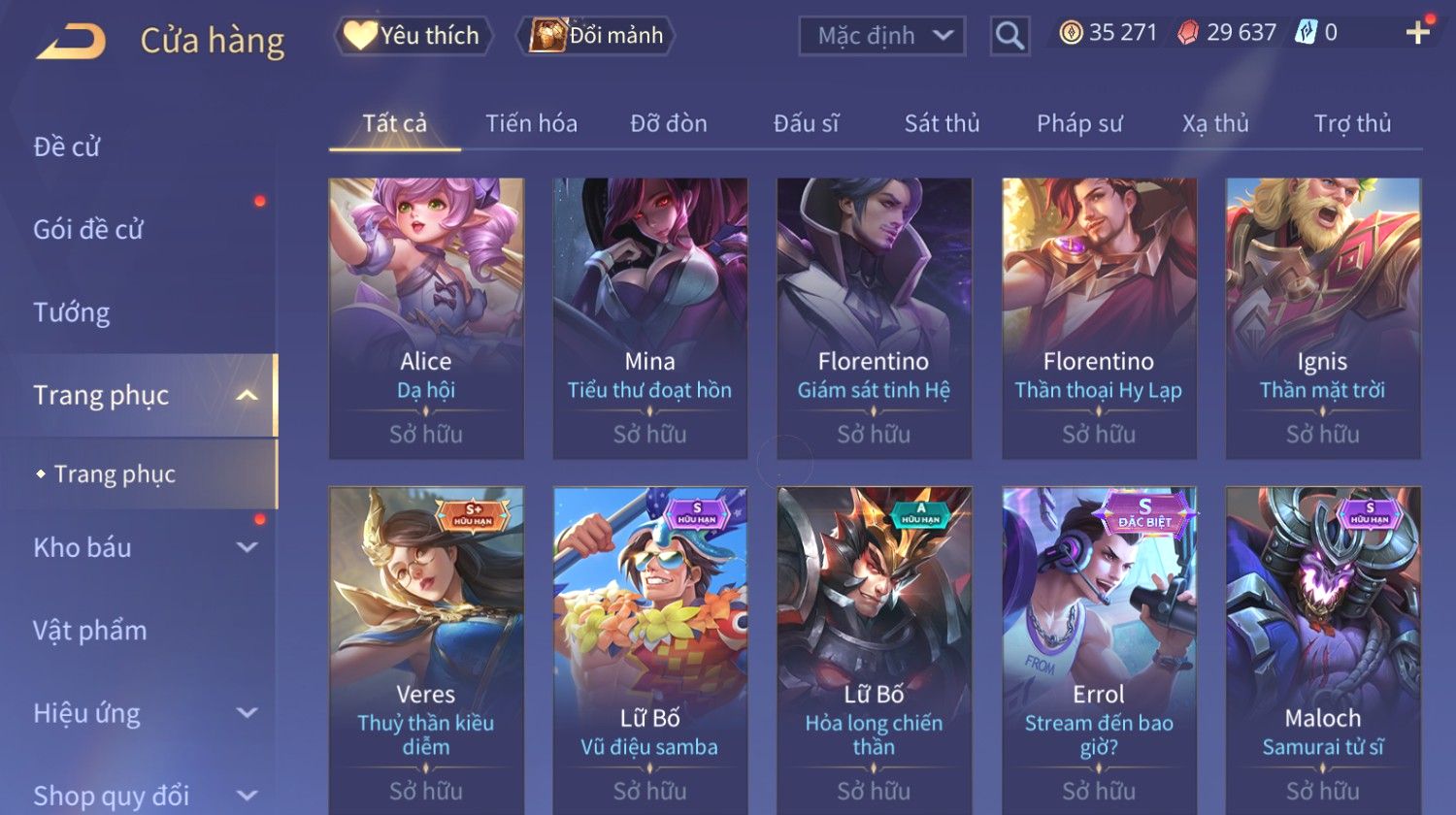Image resolution: width=1456 pixels, height=815 pixels.
Task: Tap the blue voucher currency icon
Action: pos(1307,33)
